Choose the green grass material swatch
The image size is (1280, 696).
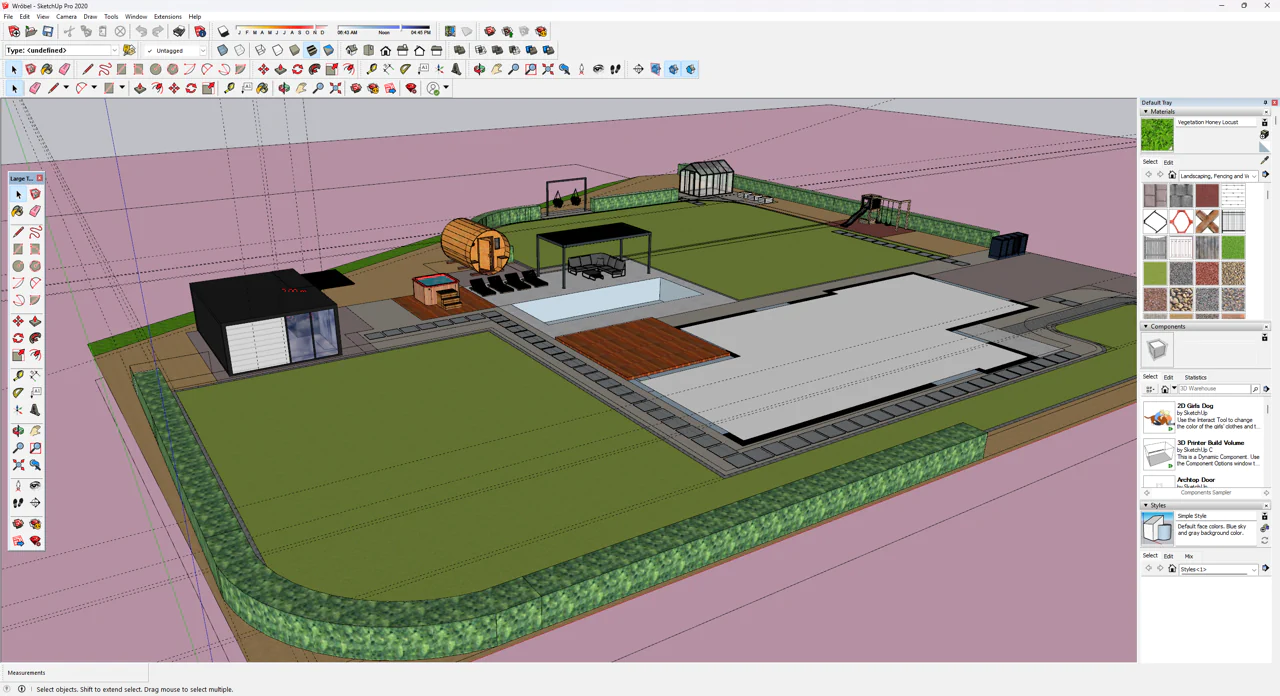tap(1233, 247)
